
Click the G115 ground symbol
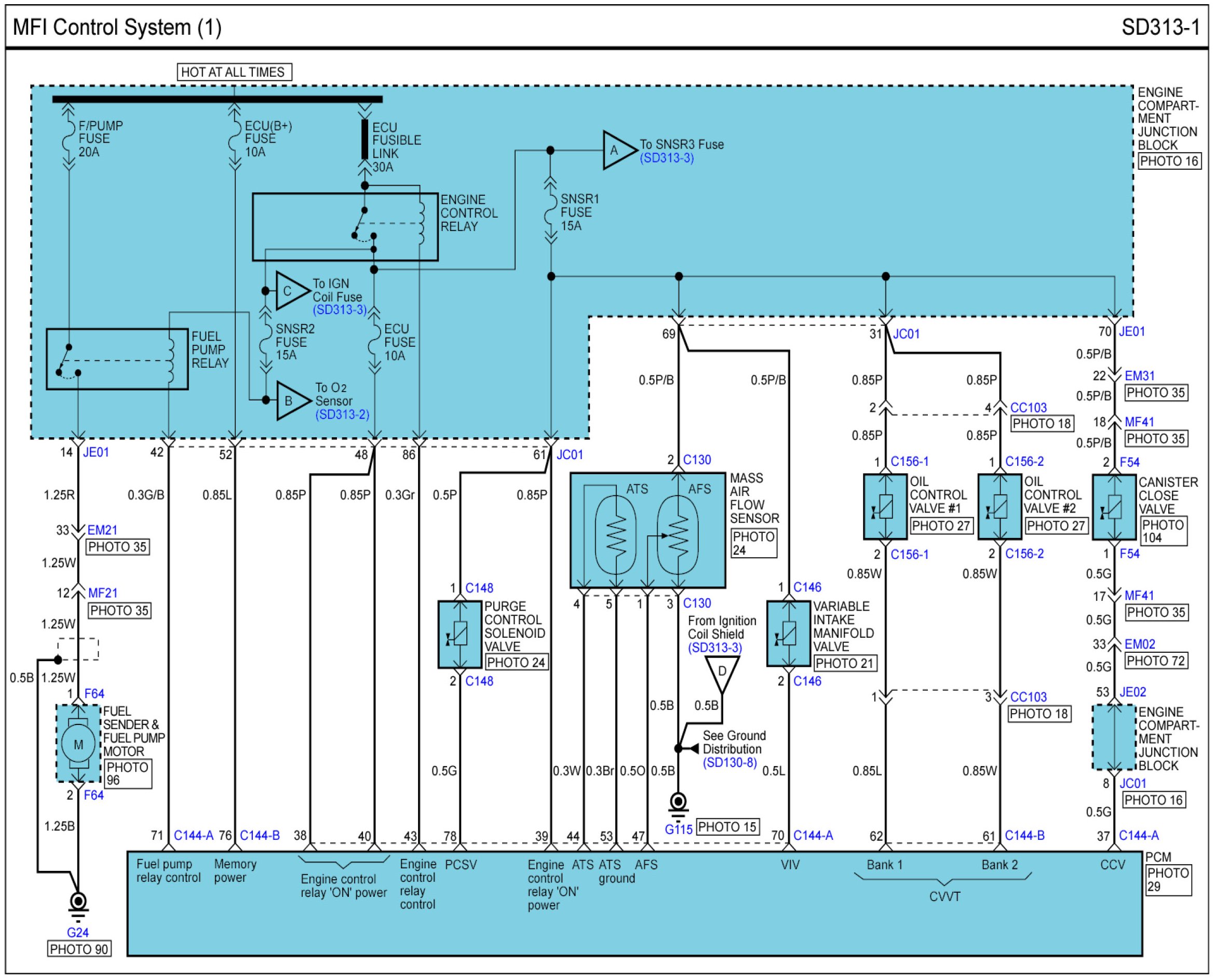(678, 802)
